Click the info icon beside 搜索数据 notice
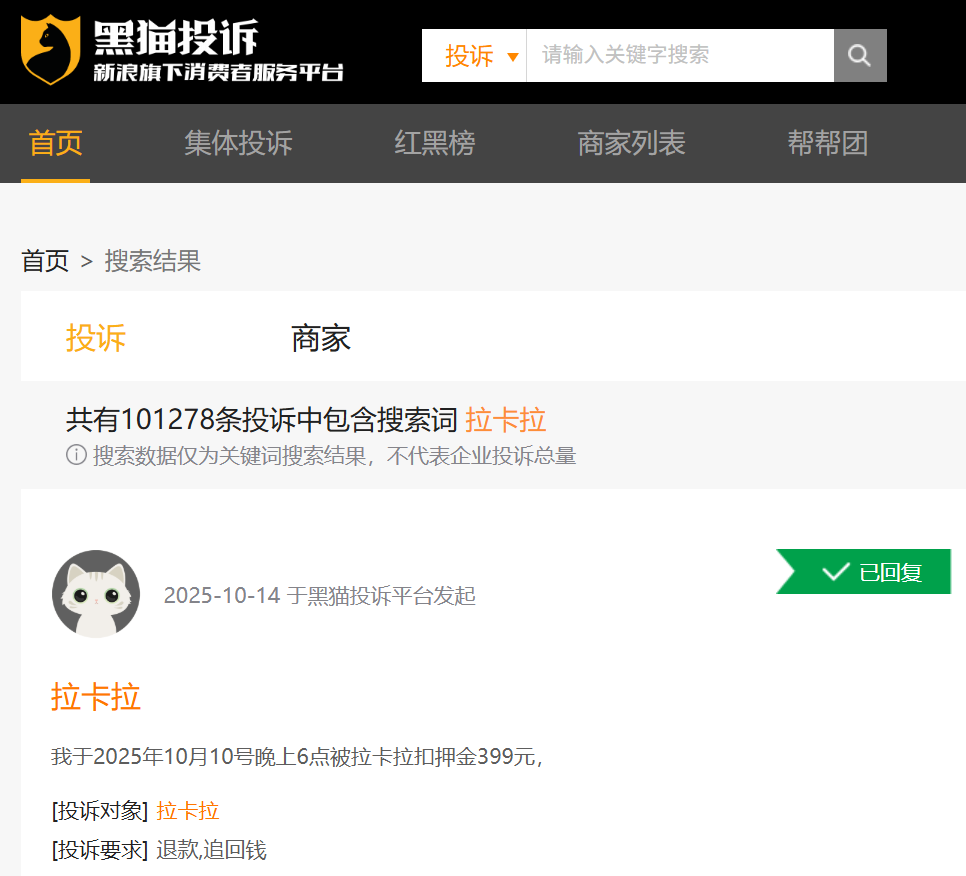This screenshot has width=966, height=876. click(x=76, y=455)
